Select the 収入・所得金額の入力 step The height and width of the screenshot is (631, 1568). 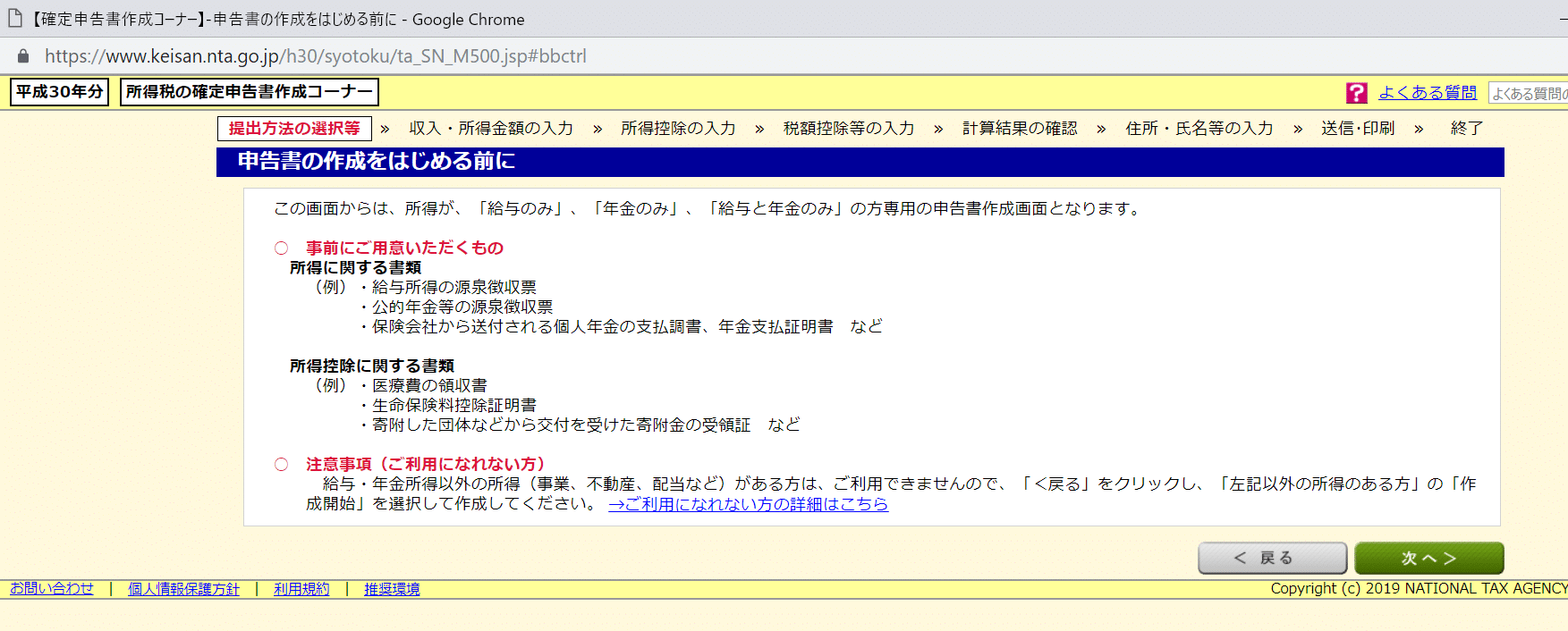coord(491,129)
